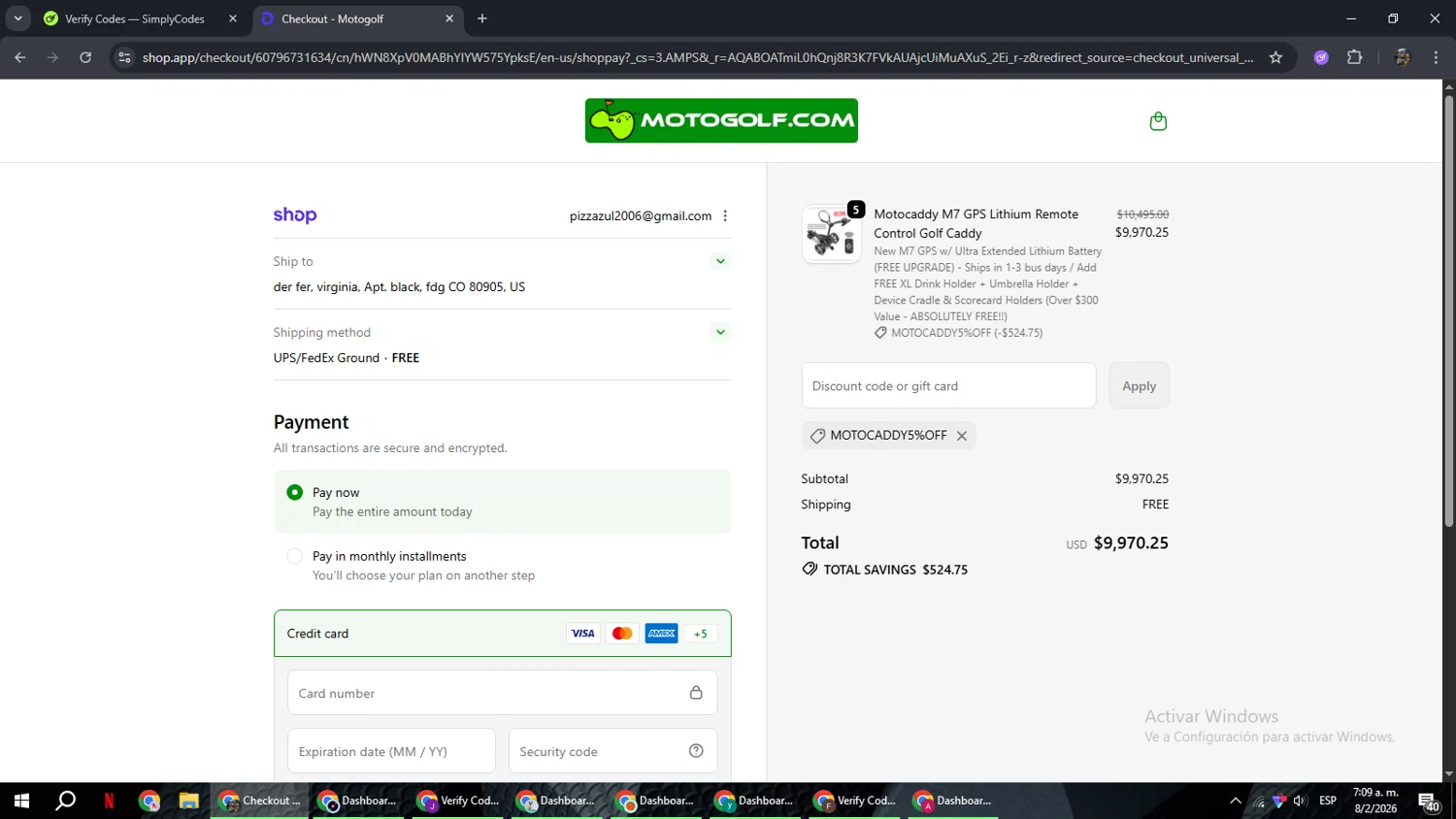1456x819 pixels.
Task: Open the clock showing 7:09 a. m.
Action: (x=1375, y=801)
